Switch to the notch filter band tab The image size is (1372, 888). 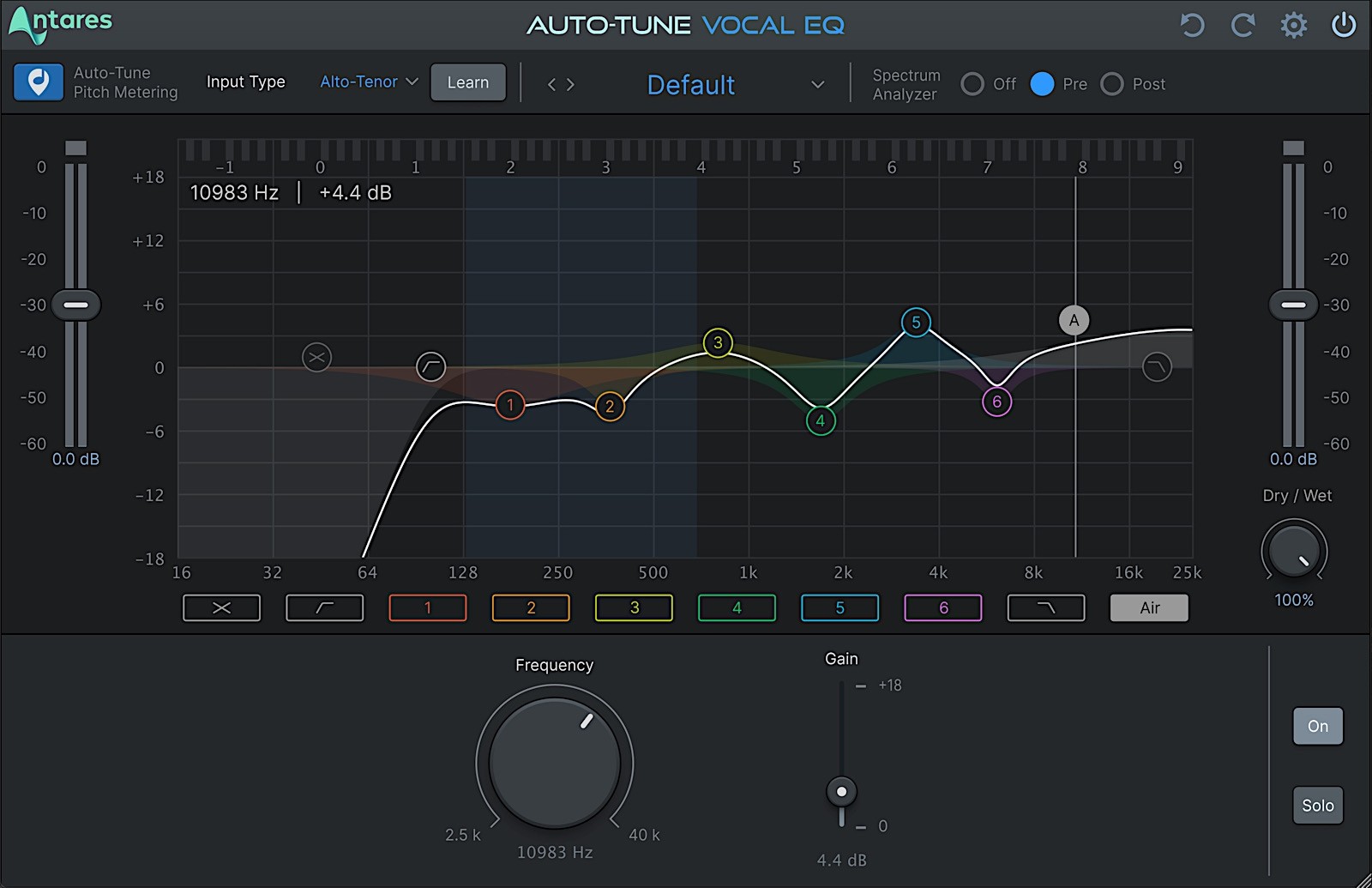[221, 607]
